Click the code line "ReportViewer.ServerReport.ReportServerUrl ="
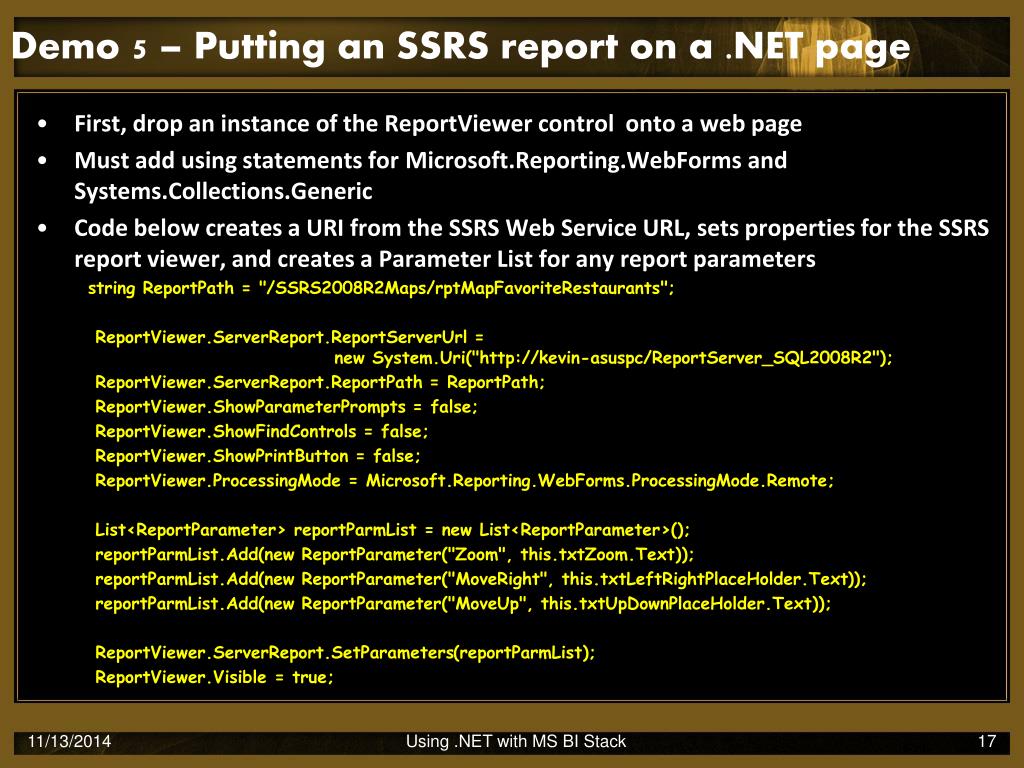1024x768 pixels. click(289, 337)
